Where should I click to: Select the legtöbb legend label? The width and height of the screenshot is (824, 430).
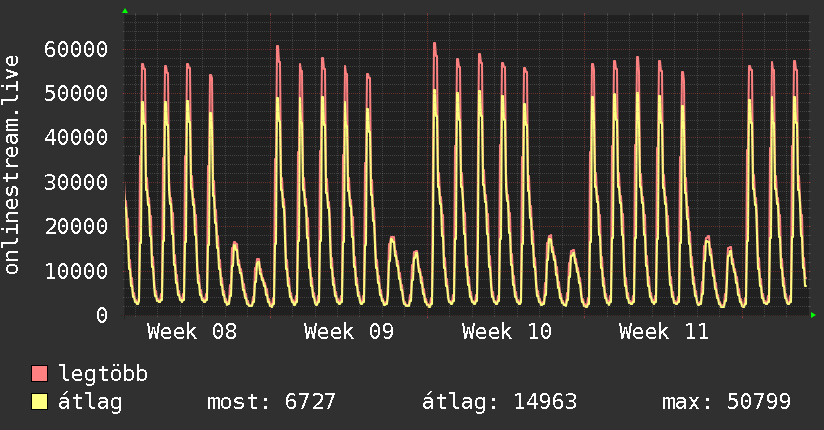pyautogui.click(x=103, y=374)
